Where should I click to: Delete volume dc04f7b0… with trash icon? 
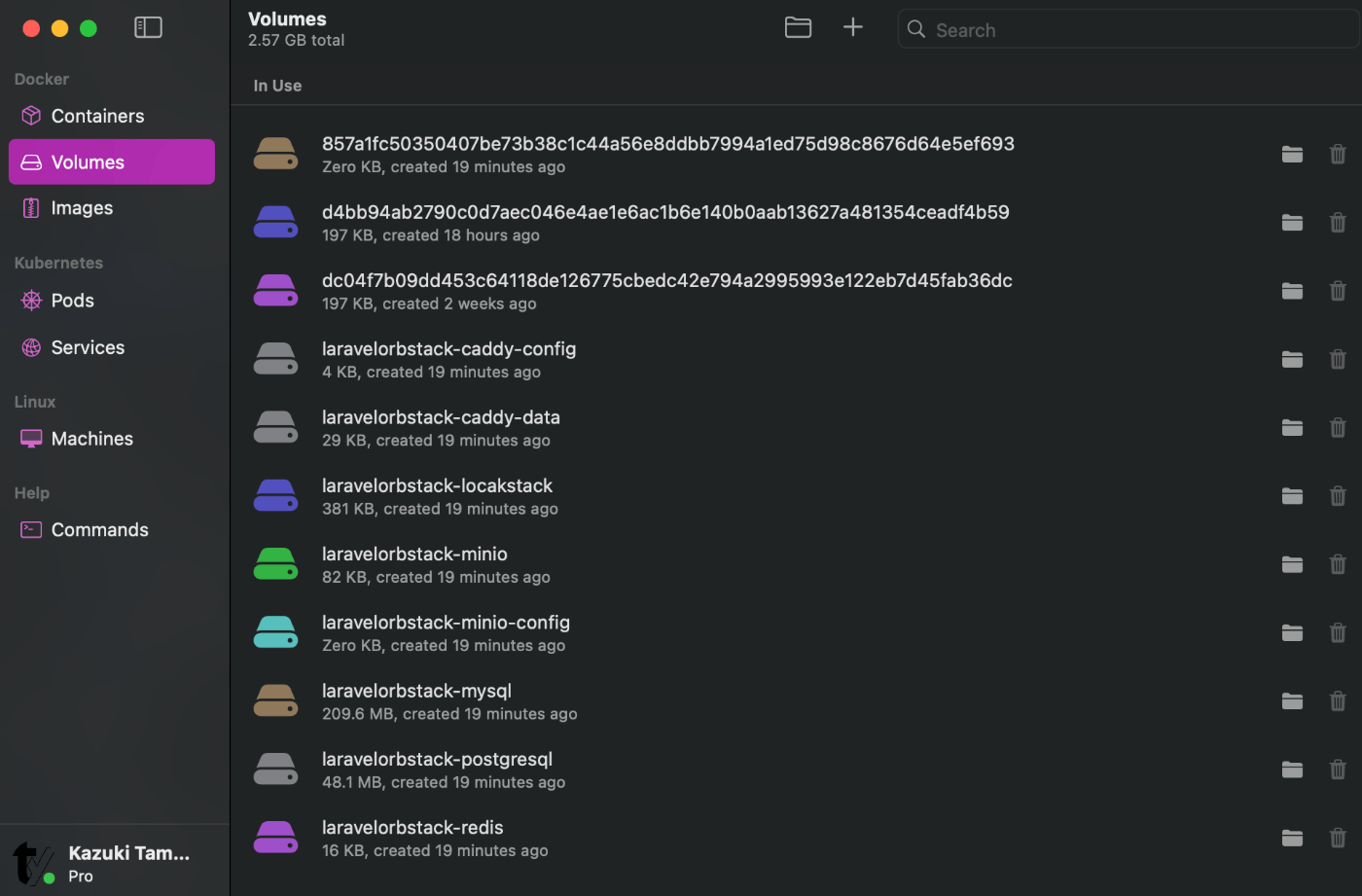[1338, 291]
